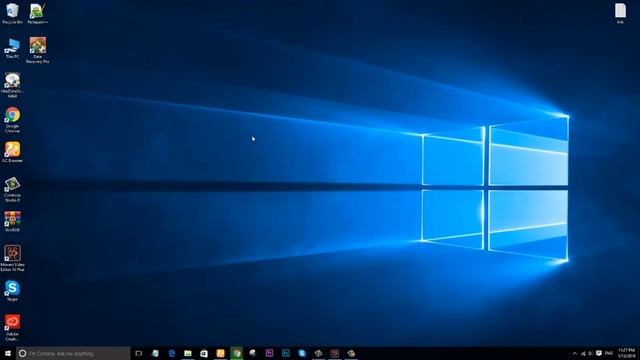This screenshot has width=640, height=360.
Task: Open the network status tray icon
Action: point(583,353)
